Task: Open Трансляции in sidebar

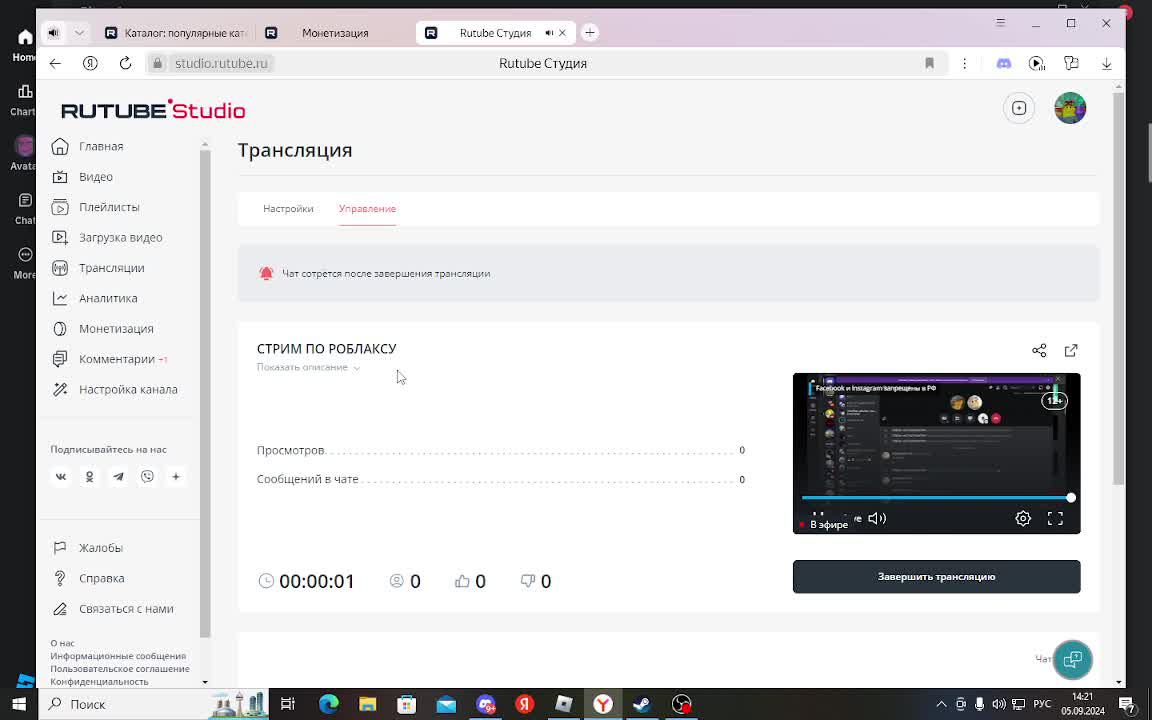Action: coord(111,268)
